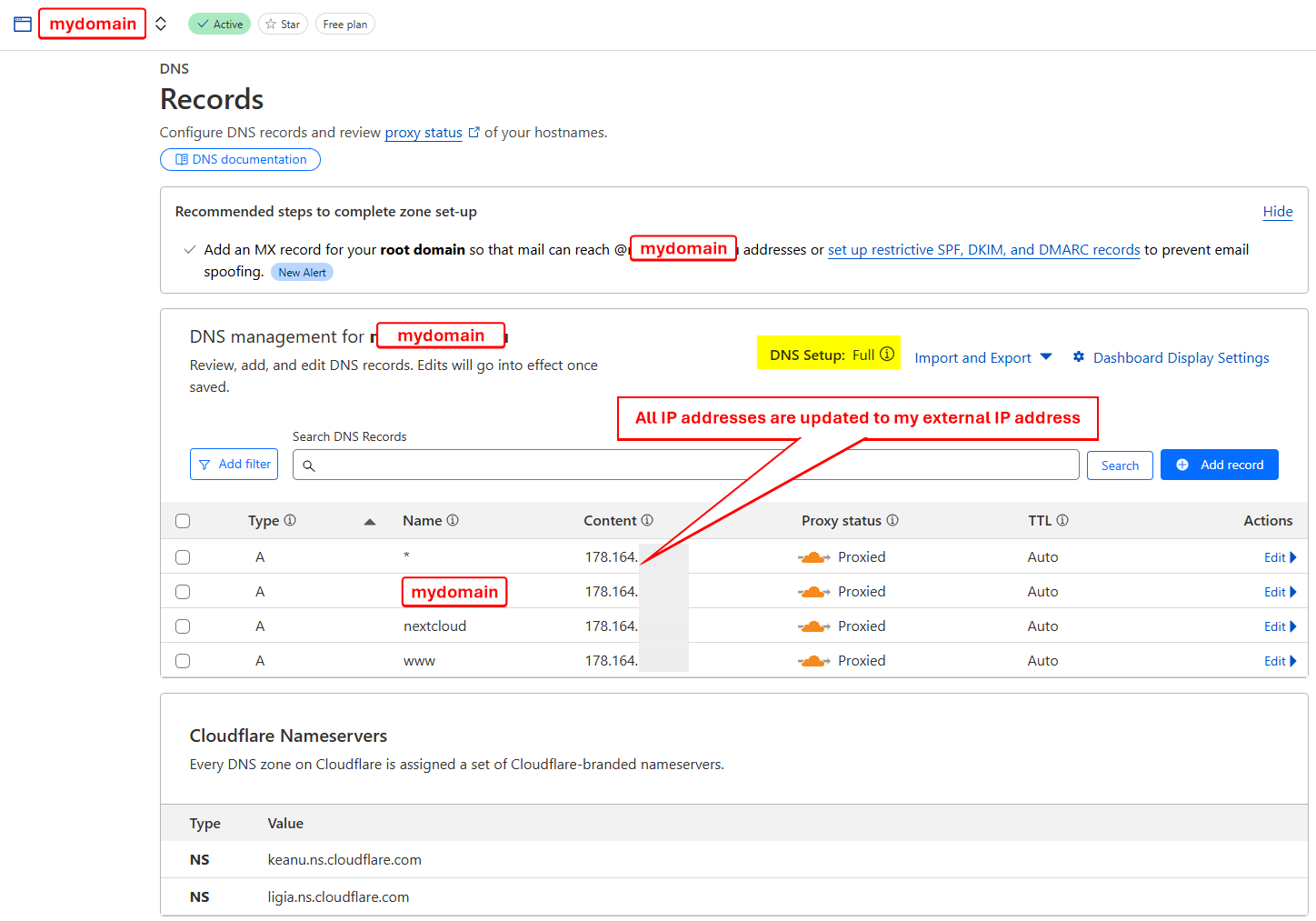Expand Edit for the * record
The width and height of the screenshot is (1316, 921).
1280,557
